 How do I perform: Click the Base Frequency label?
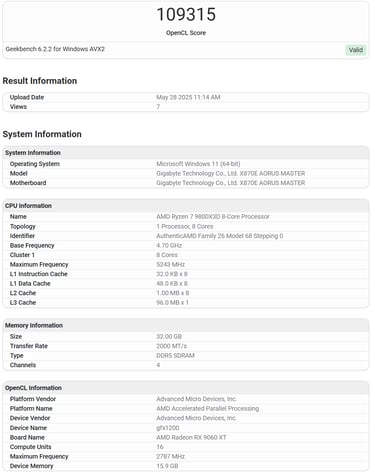[32, 246]
